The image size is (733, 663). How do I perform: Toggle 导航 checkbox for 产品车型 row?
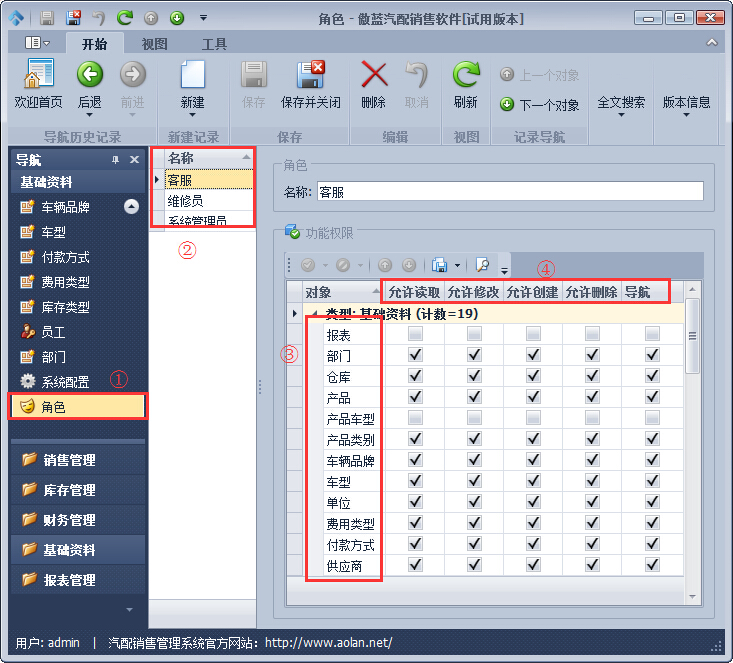coord(652,418)
